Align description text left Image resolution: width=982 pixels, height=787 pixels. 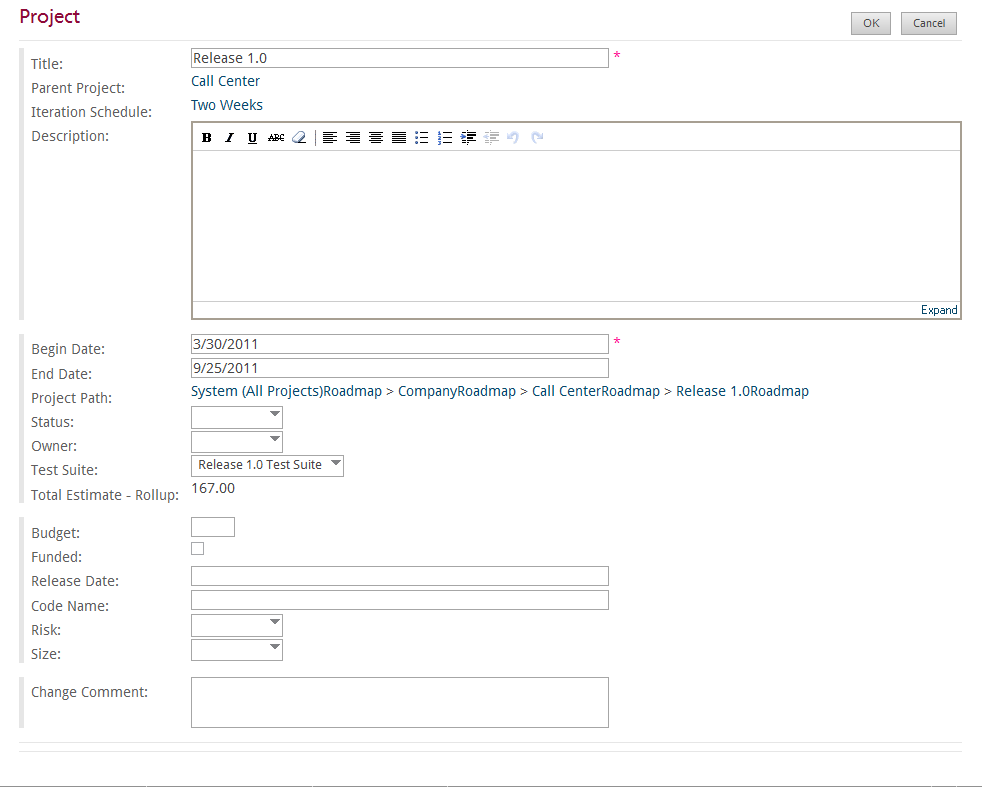330,138
